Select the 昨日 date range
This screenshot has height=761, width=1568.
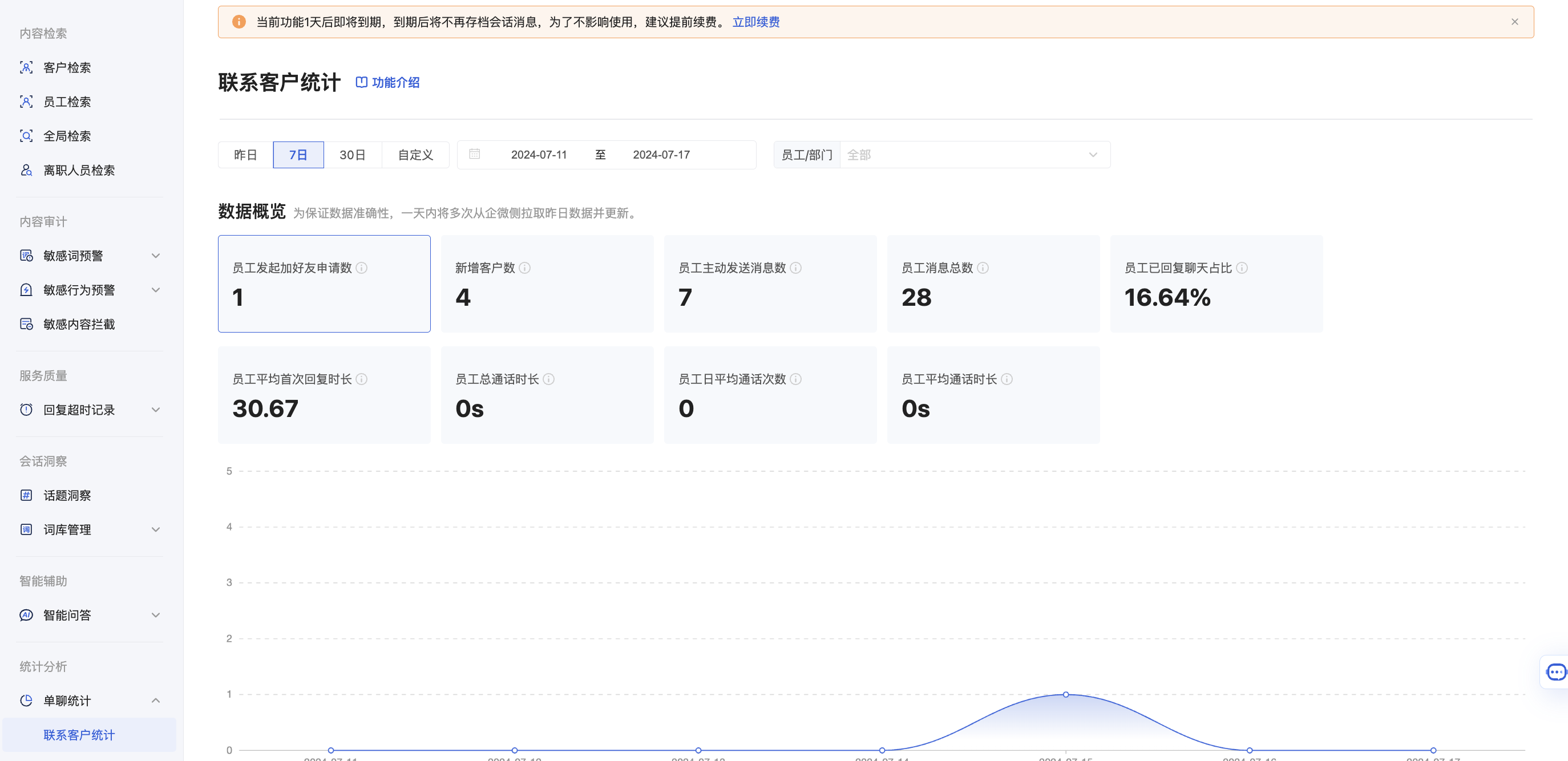(245, 155)
